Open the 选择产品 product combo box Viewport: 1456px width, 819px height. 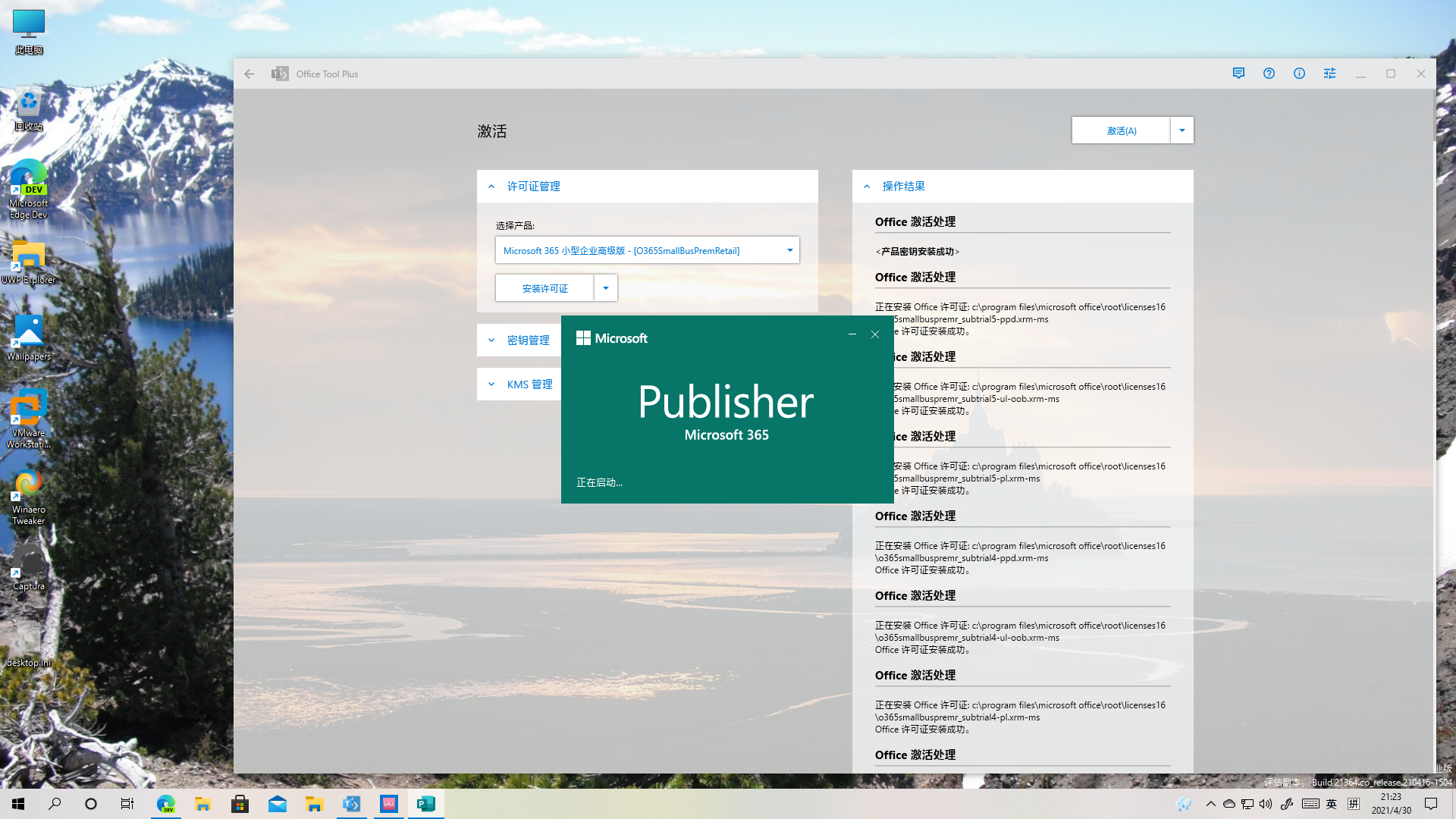pyautogui.click(x=647, y=250)
